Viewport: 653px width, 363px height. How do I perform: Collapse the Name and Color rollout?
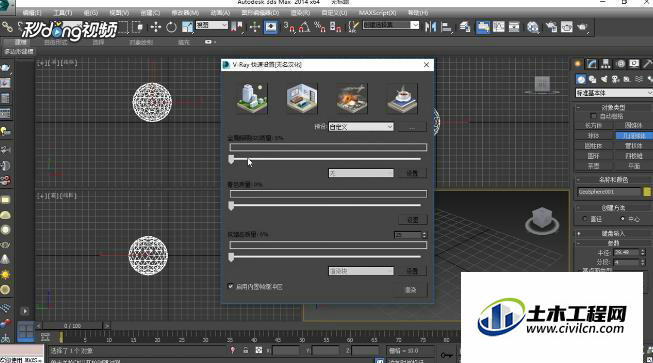tap(614, 180)
